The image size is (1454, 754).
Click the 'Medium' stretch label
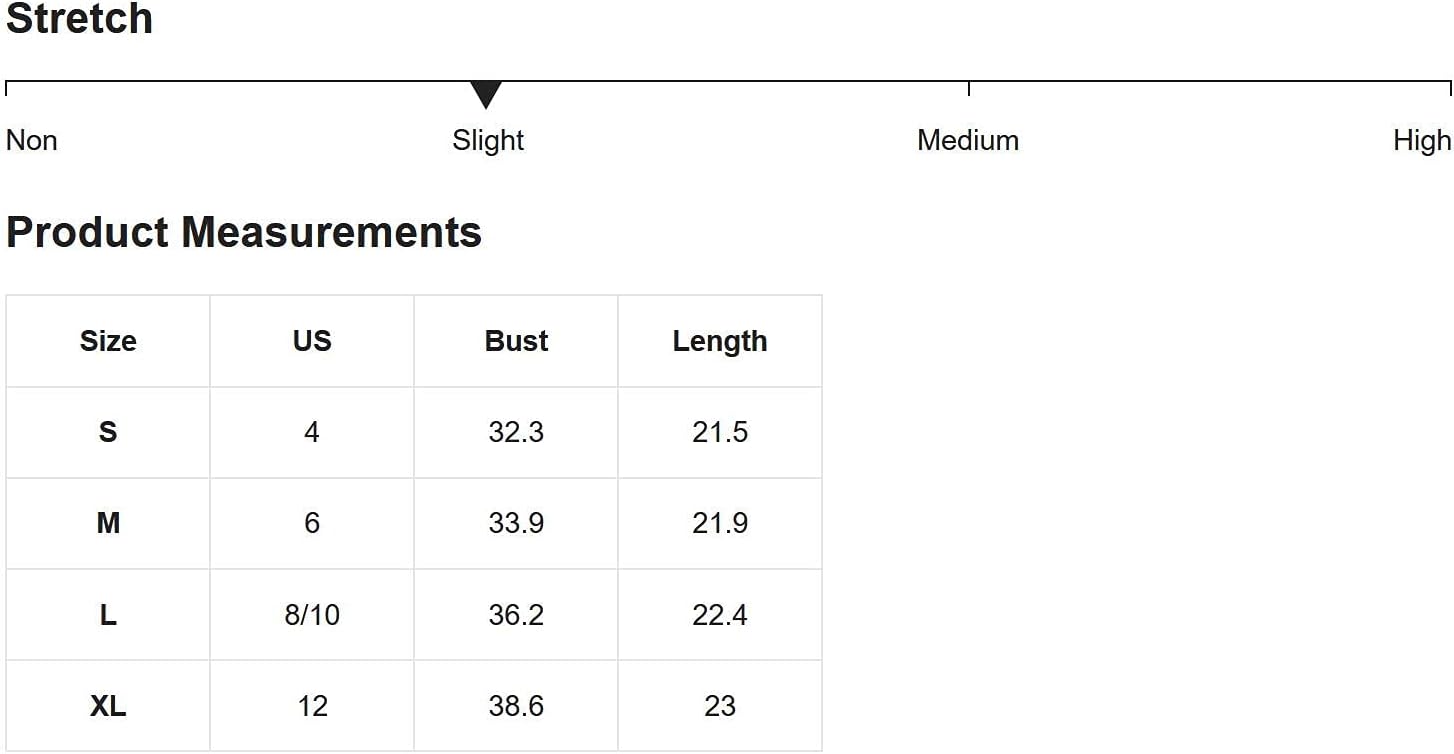967,140
